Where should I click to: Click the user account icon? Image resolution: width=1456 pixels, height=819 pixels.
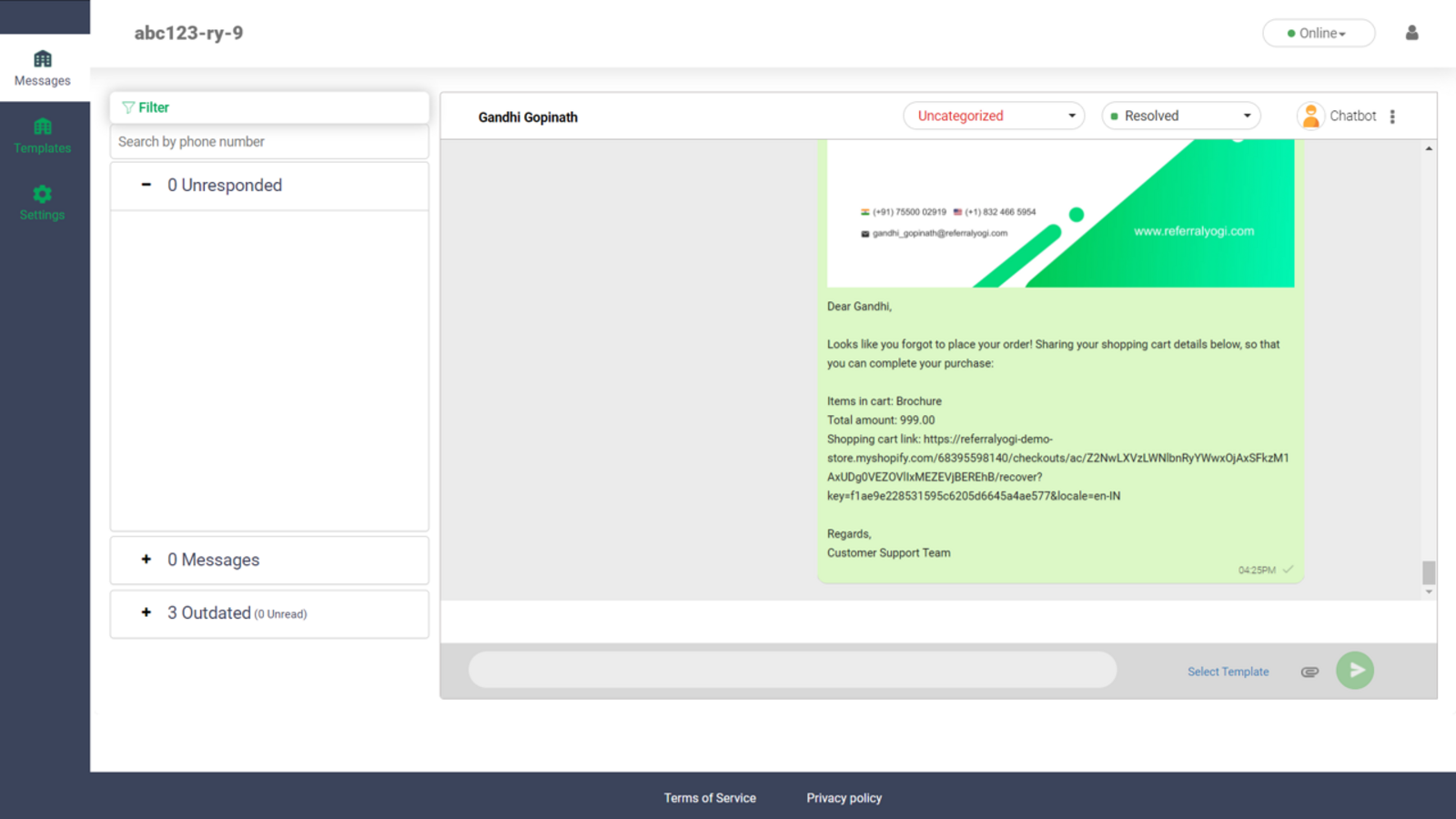point(1412,33)
